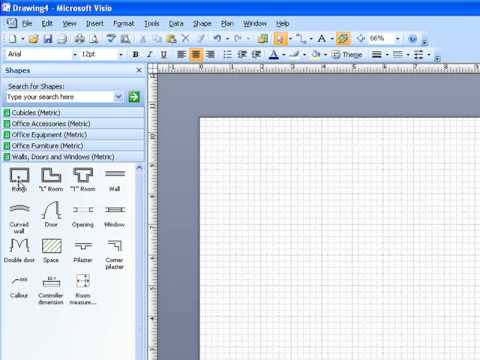This screenshot has height=360, width=480.
Task: Decrease the text indent
Action: pyautogui.click(x=242, y=54)
